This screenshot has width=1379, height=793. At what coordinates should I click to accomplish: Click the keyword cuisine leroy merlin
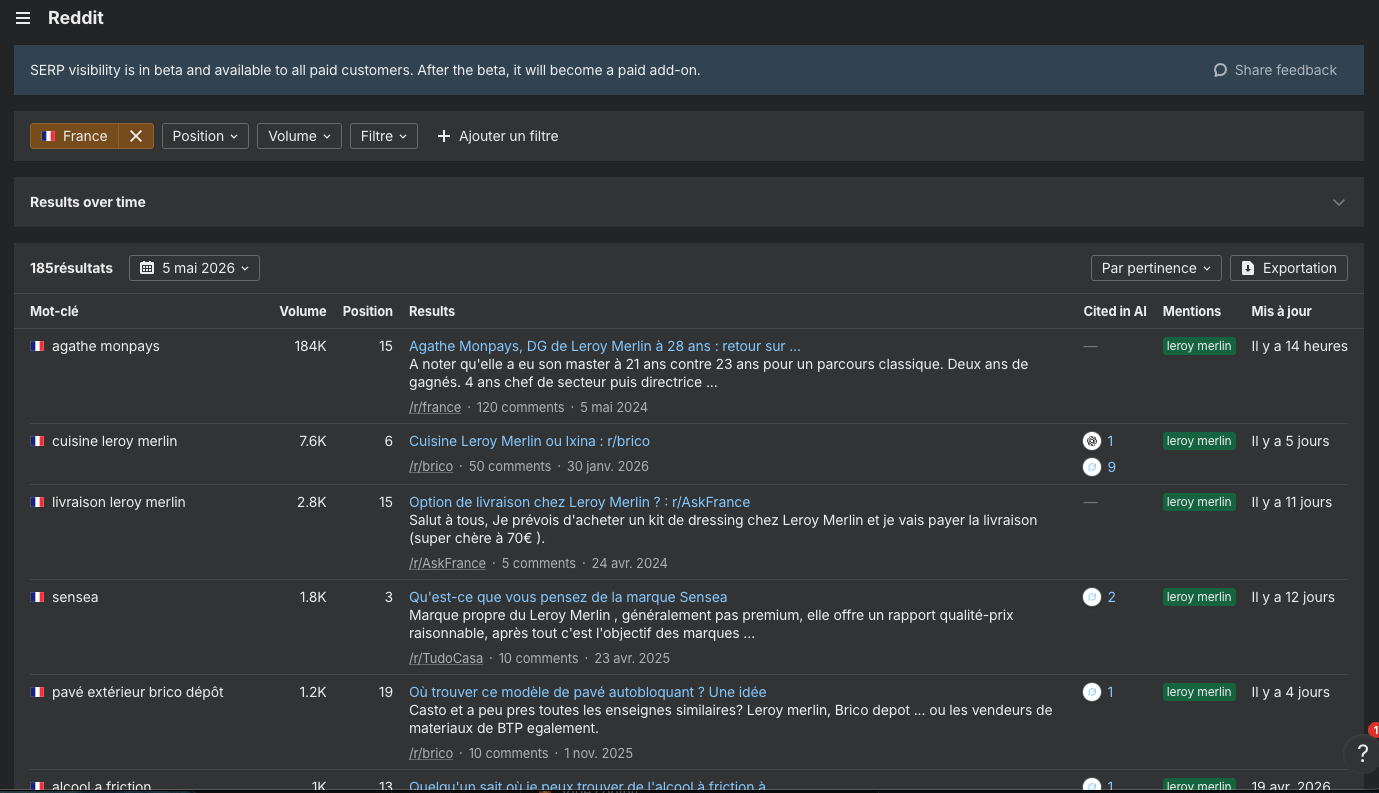point(115,441)
